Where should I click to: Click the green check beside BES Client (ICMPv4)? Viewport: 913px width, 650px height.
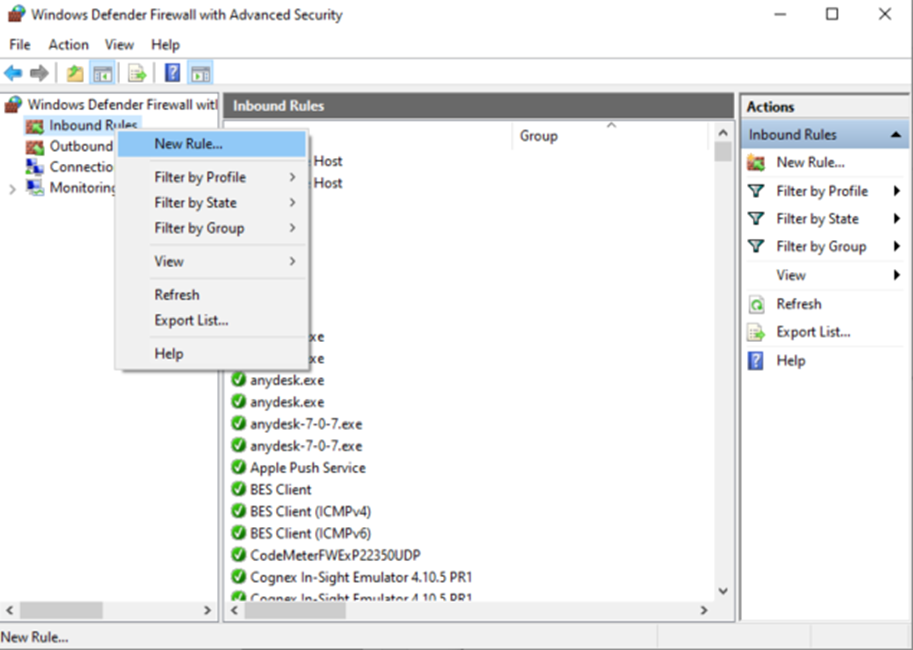(x=238, y=511)
